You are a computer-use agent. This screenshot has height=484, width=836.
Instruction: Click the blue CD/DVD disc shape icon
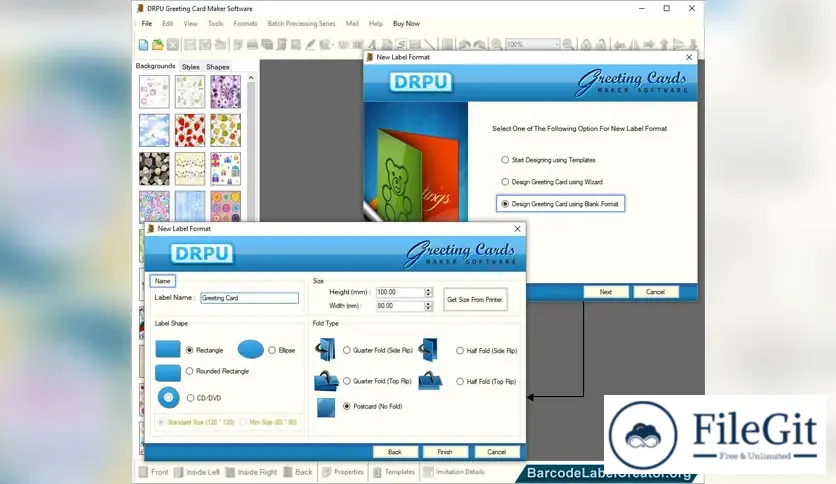[x=168, y=398]
